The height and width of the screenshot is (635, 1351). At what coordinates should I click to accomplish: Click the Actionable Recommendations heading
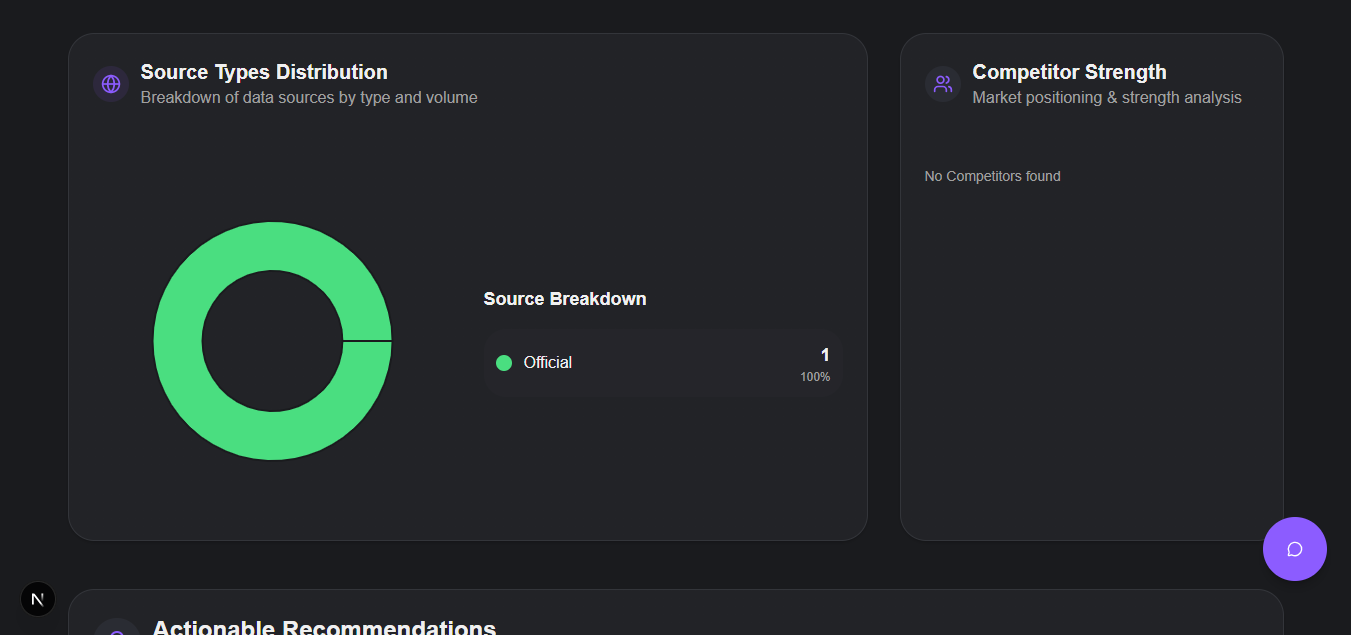[322, 628]
